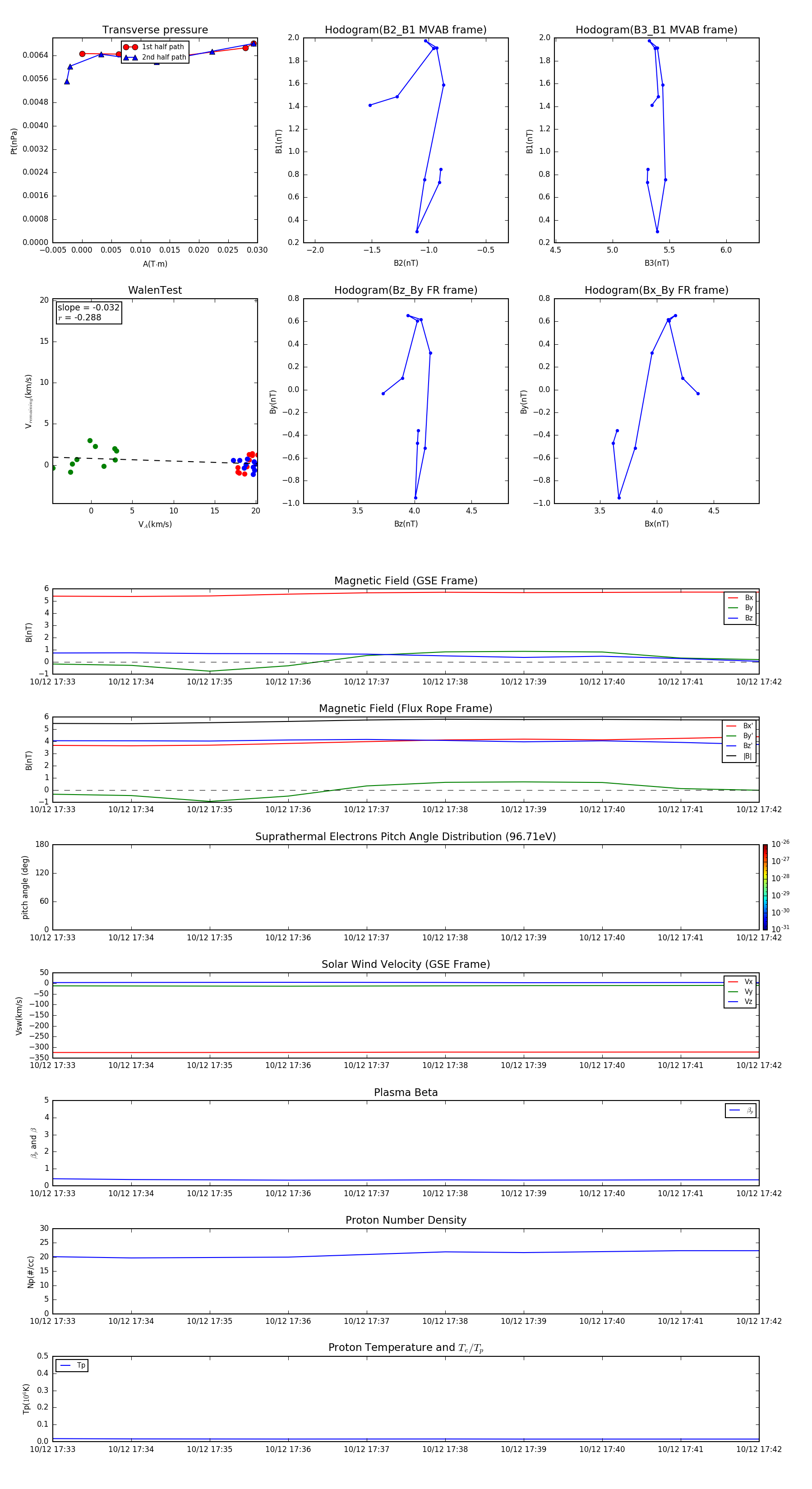Click 'Magnetic Field (Flux Rope Frame)' title

pos(406,709)
